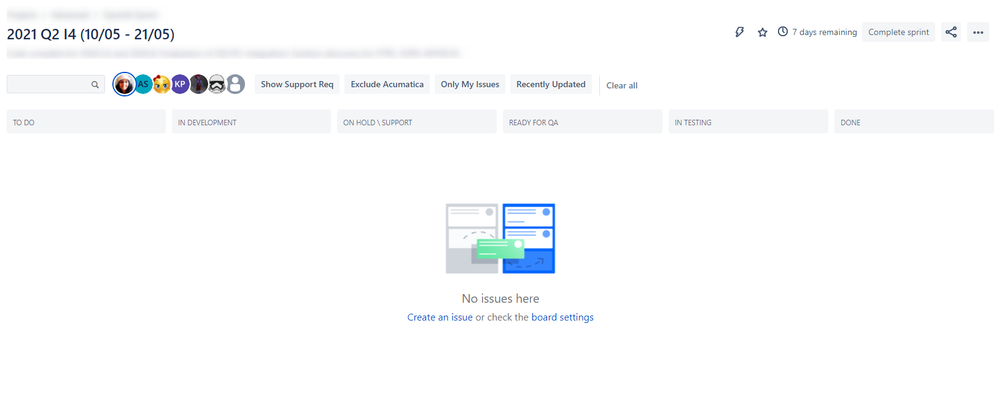
Task: Toggle Exclude Acumatica quick filter
Action: coord(387,84)
